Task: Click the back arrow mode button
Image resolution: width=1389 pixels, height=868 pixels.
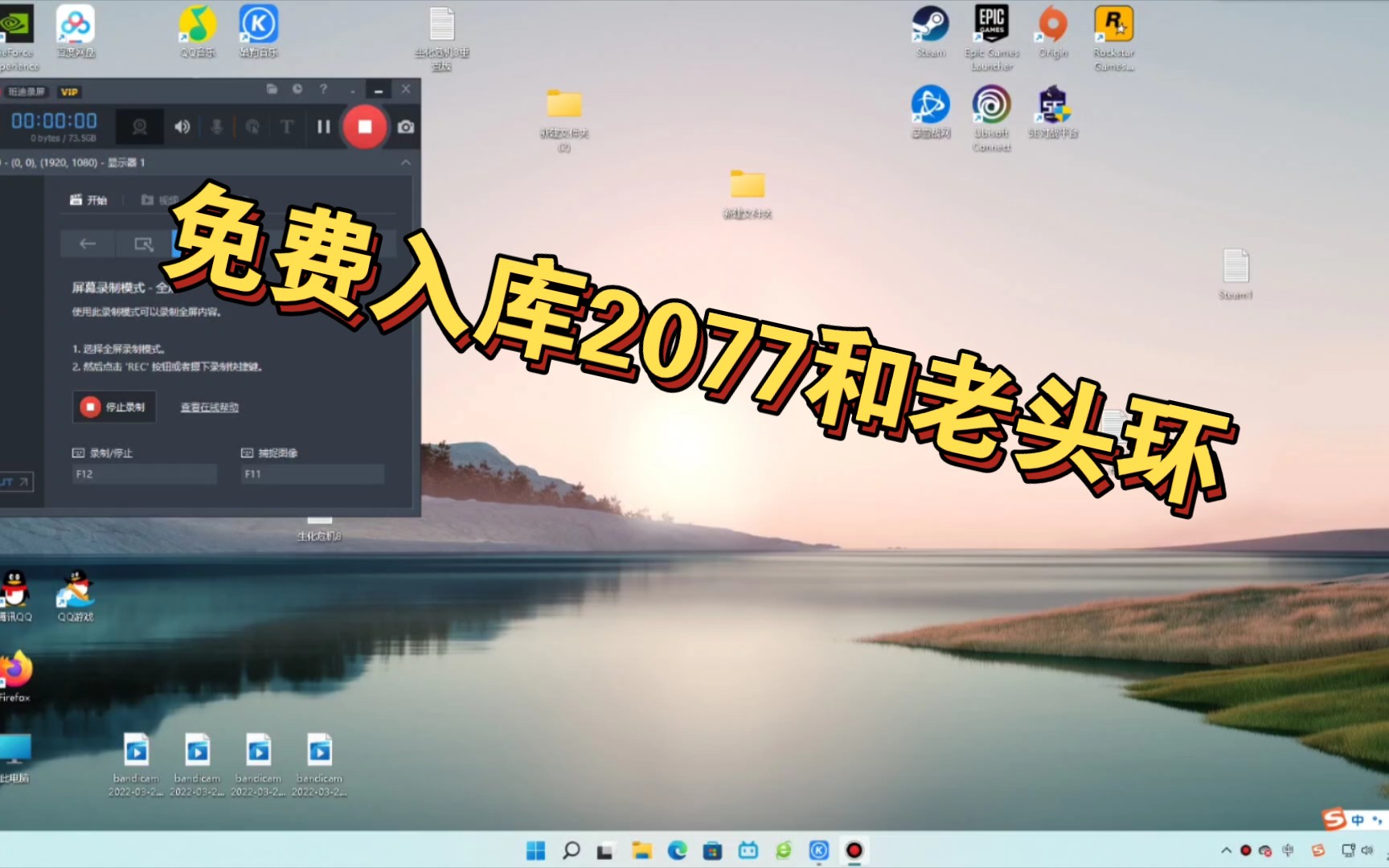Action: [x=88, y=244]
